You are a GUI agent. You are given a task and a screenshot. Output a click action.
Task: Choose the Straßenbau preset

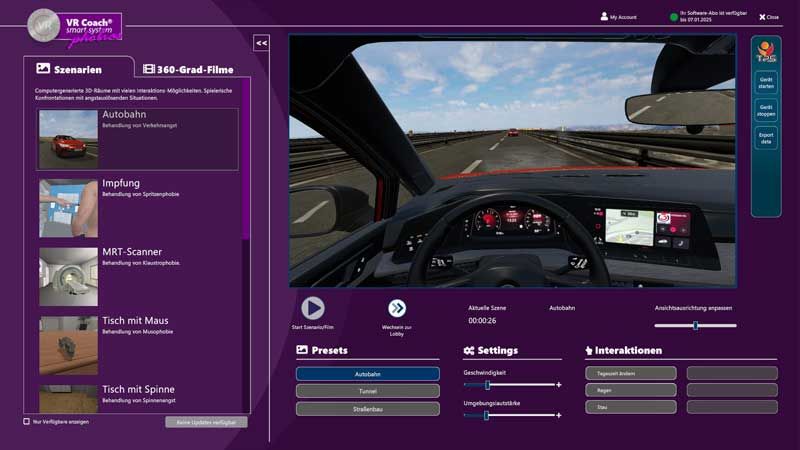pos(367,409)
